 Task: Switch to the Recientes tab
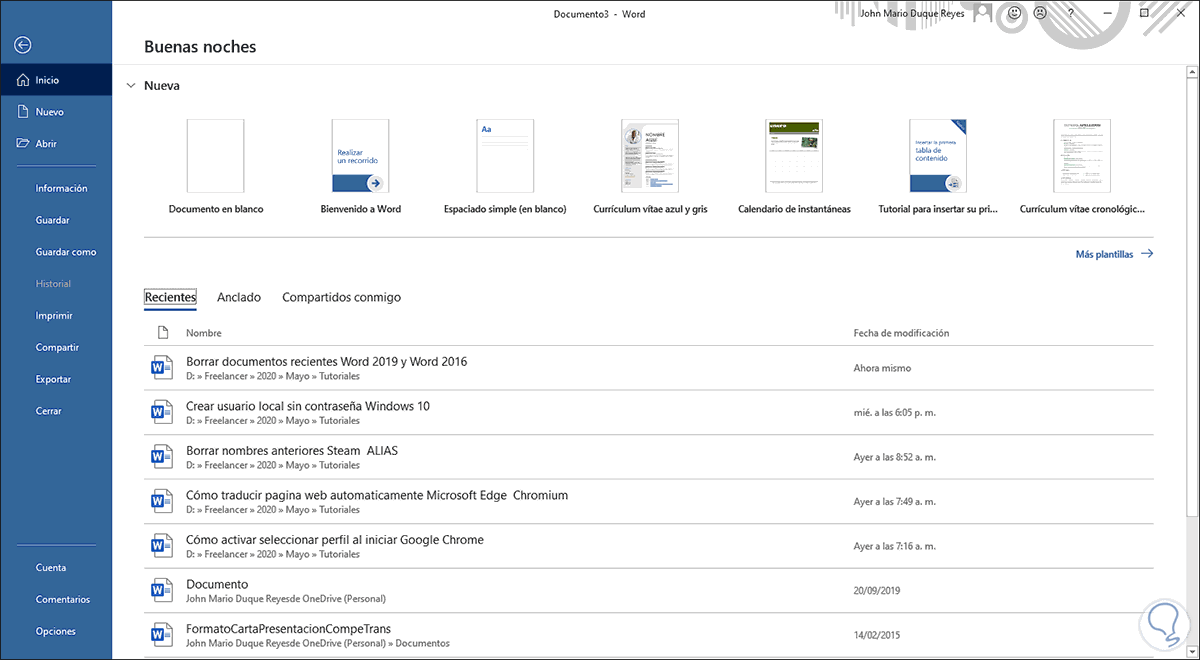170,297
